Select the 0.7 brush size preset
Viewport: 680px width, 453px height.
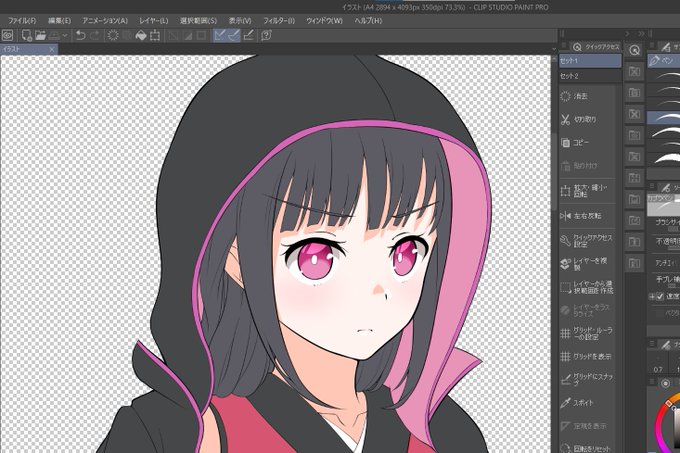(658, 364)
